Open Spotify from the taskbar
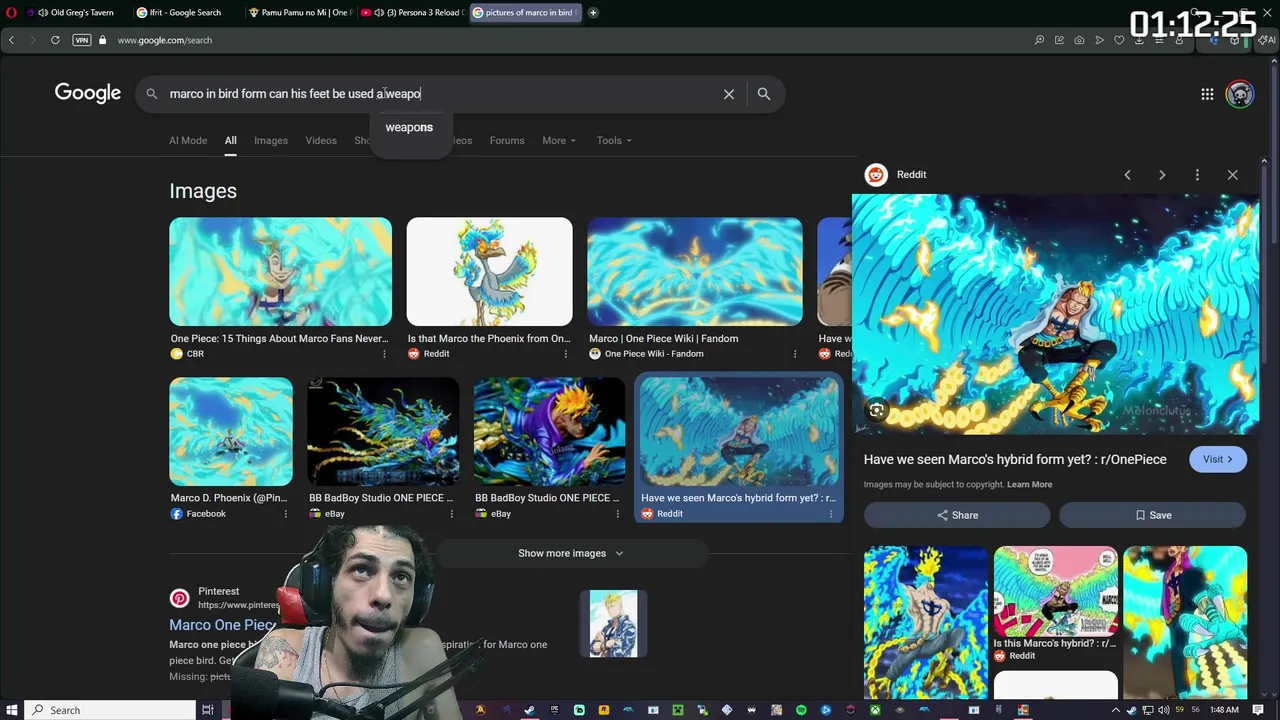This screenshot has width=1280, height=720. tap(801, 710)
